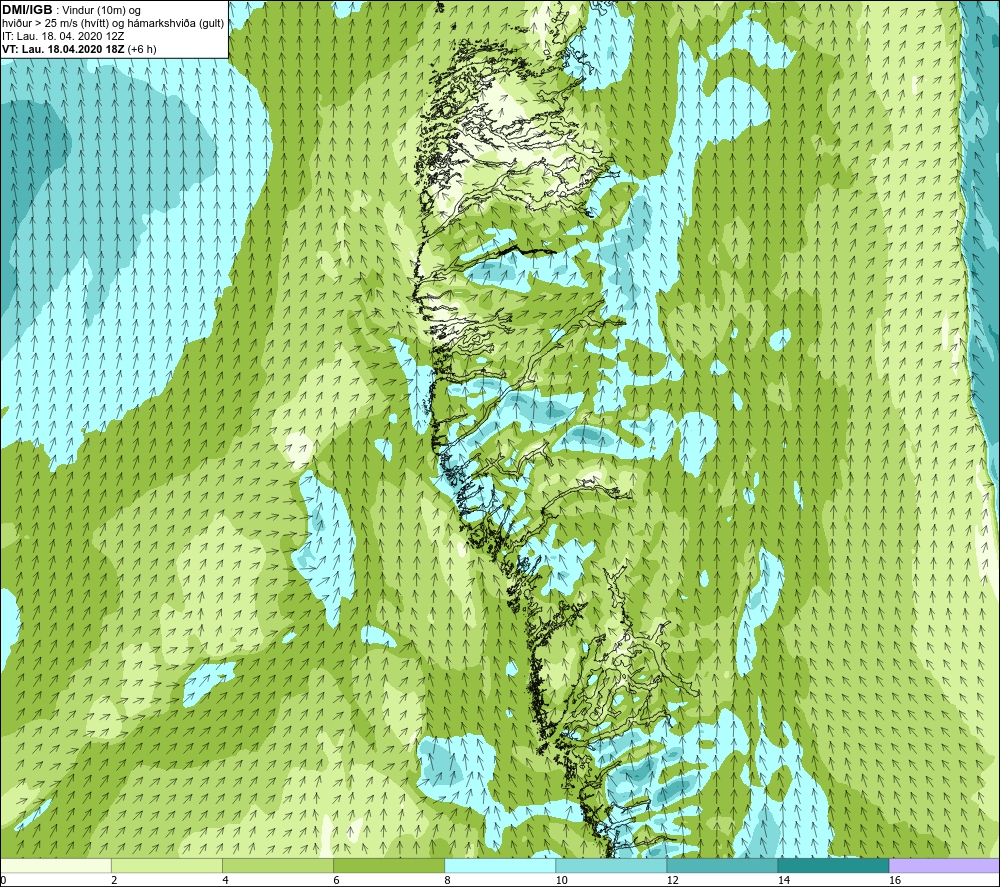Click the legend scale label "14"

click(783, 881)
